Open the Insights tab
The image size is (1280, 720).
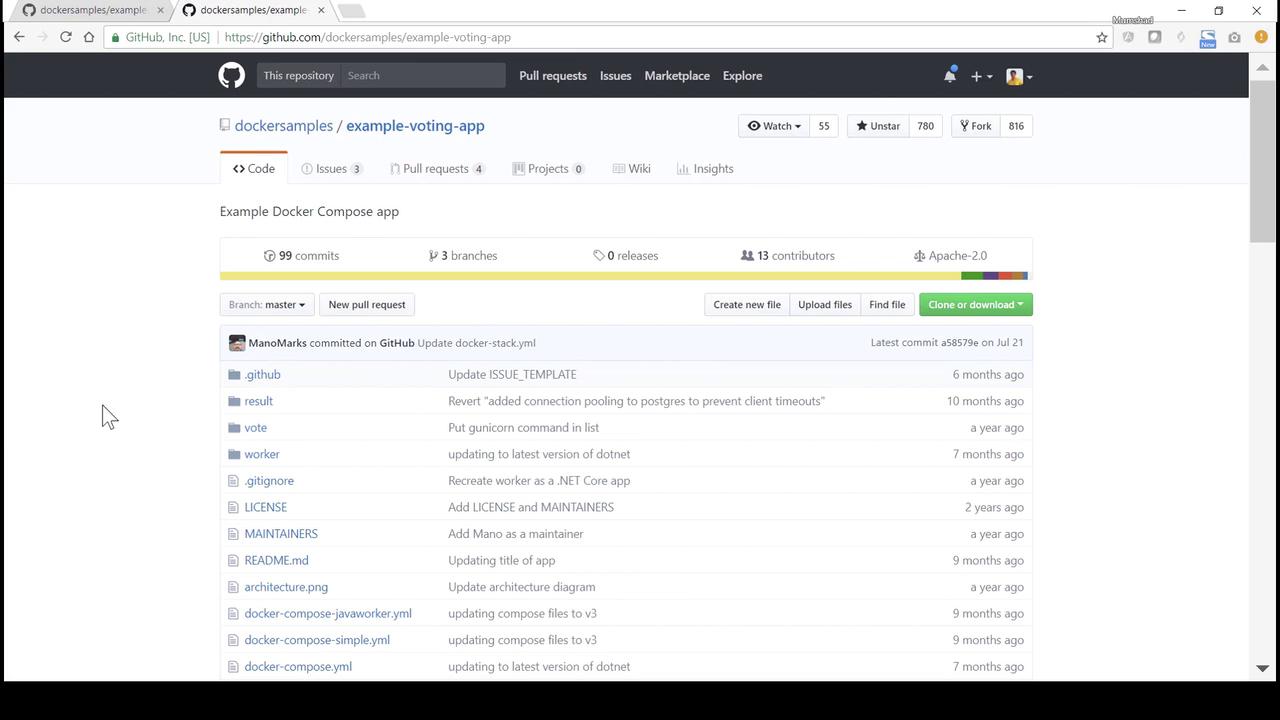[705, 169]
